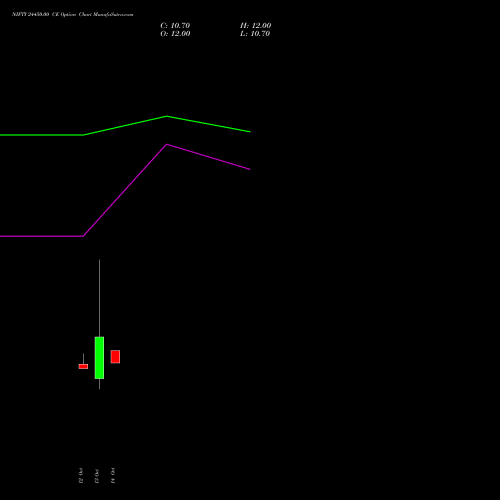Image resolution: width=500 pixels, height=500 pixels.
Task: Click the magenta moving average line
Action: click(x=125, y=191)
